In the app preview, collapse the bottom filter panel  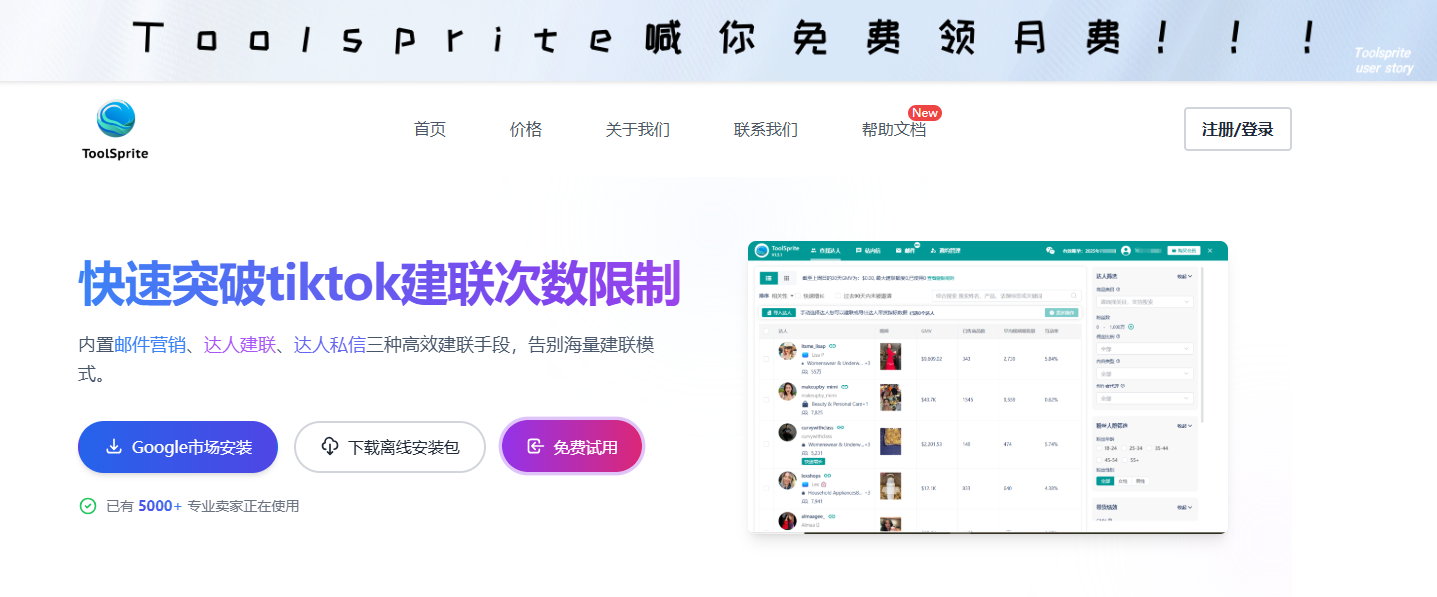tap(1184, 507)
